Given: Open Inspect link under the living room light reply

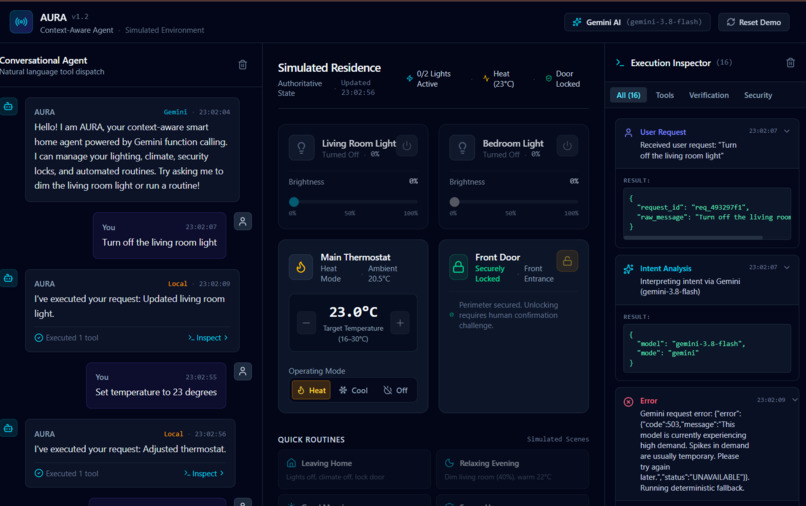Looking at the screenshot, I should [x=208, y=338].
